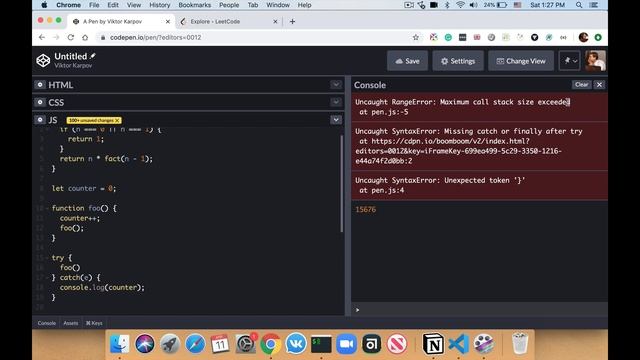Open the History menu
The image size is (640, 360).
point(160,5)
